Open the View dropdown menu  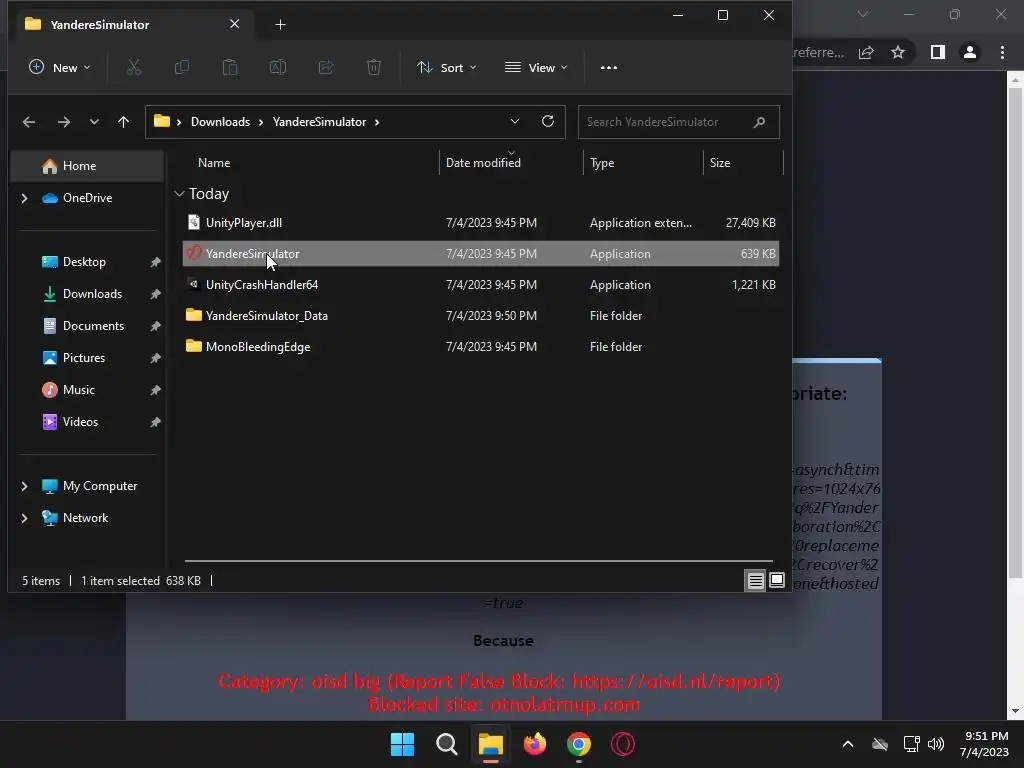[536, 67]
